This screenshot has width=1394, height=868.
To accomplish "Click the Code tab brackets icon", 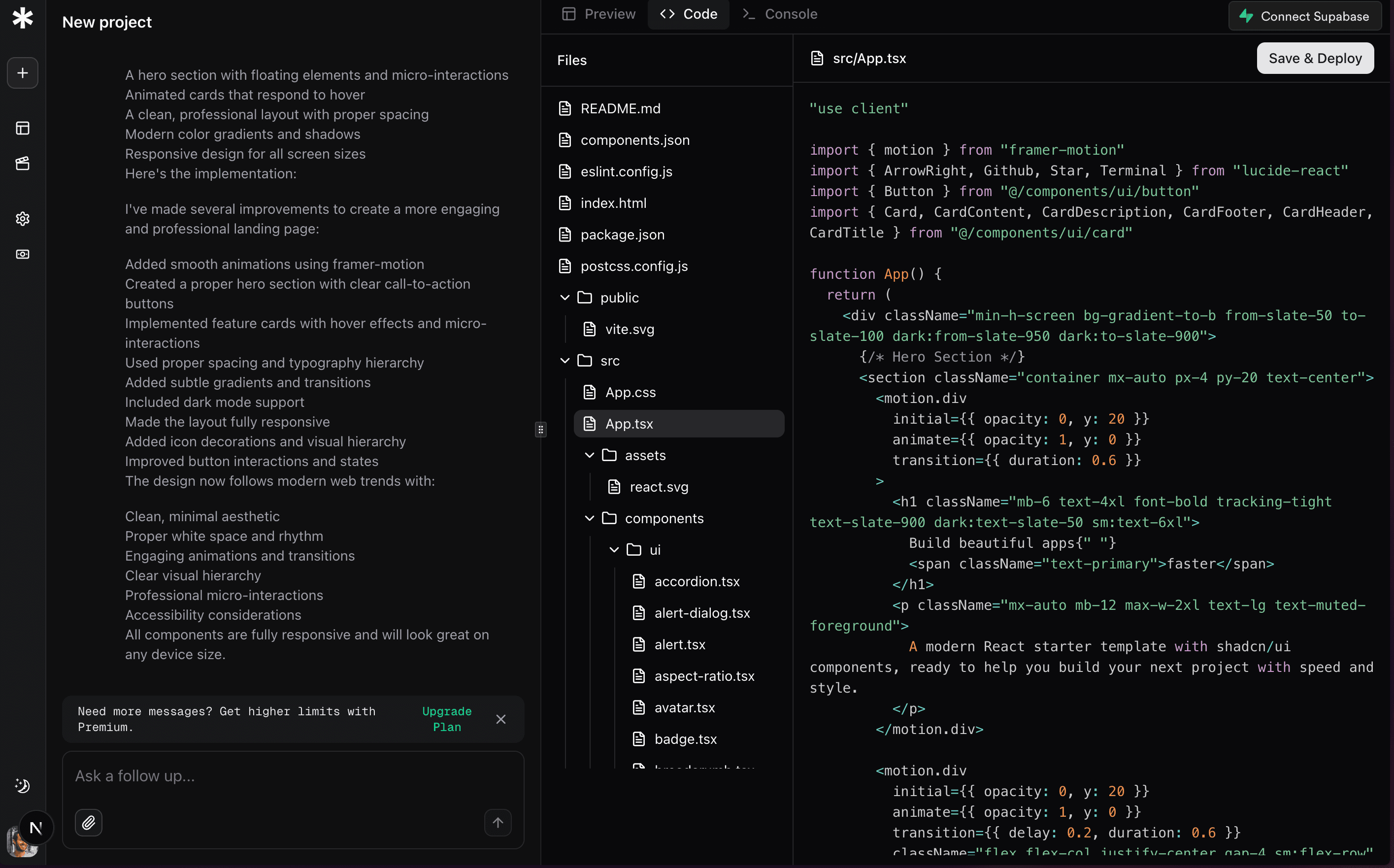I will click(667, 14).
